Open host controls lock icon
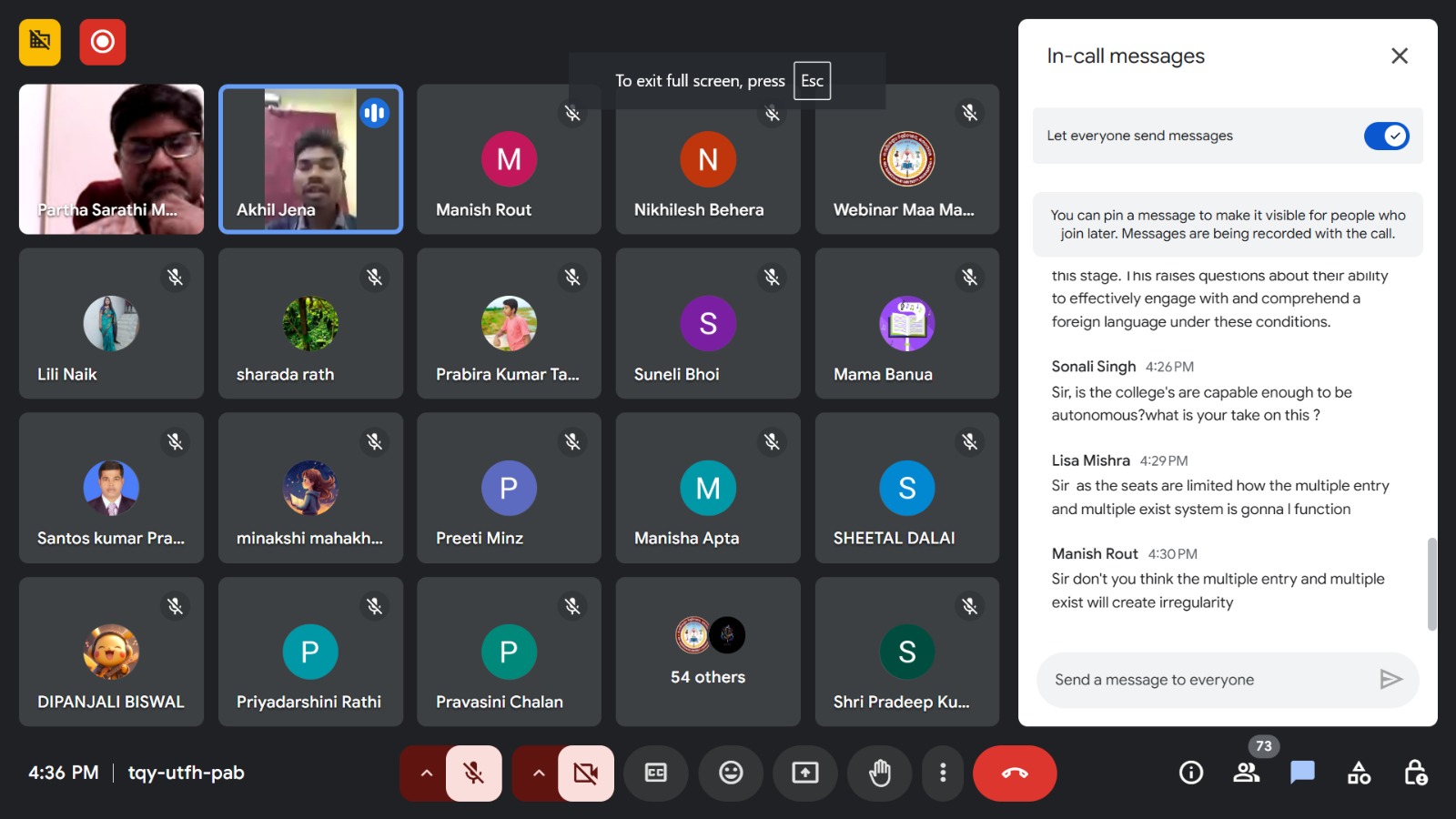The width and height of the screenshot is (1456, 819). click(1415, 773)
